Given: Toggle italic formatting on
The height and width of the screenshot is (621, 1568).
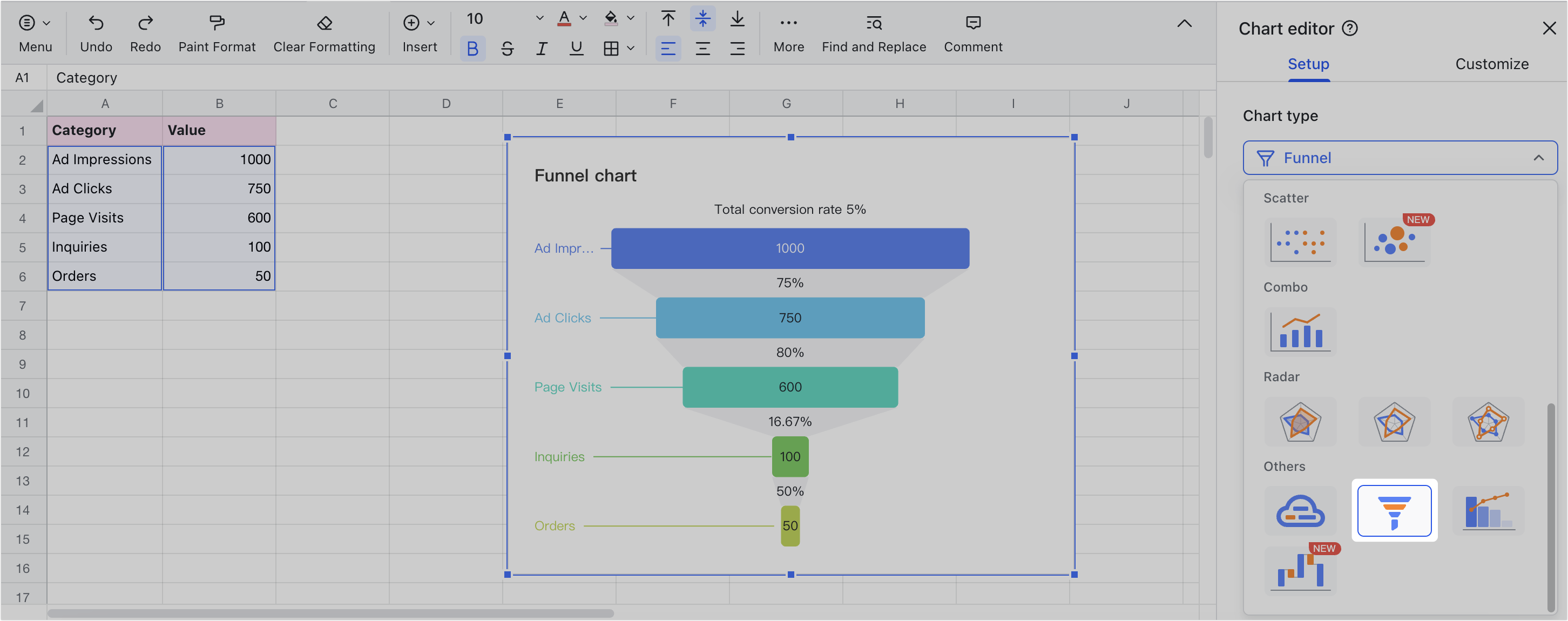Looking at the screenshot, I should pos(541,49).
